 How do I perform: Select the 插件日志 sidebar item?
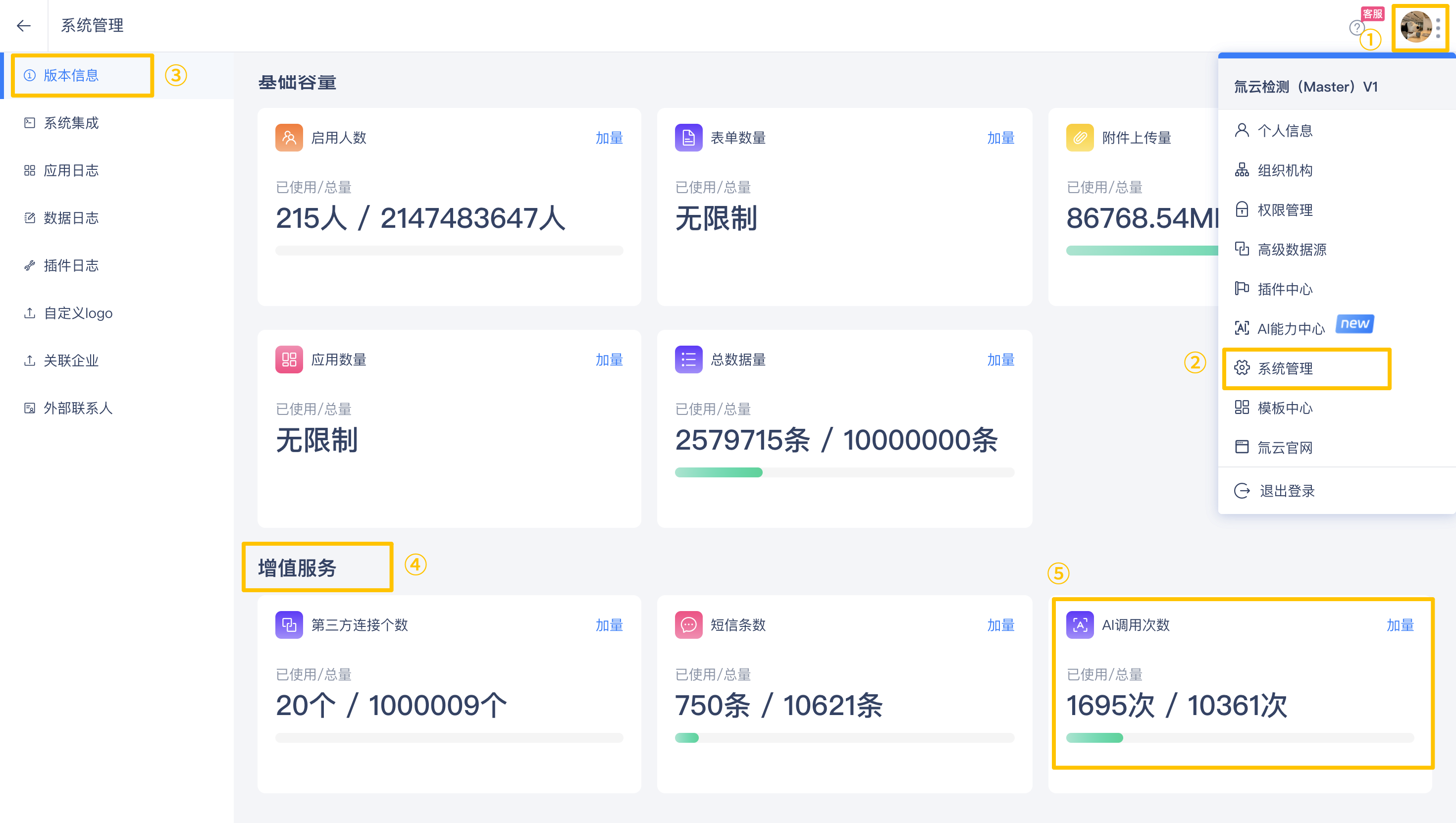pos(71,265)
